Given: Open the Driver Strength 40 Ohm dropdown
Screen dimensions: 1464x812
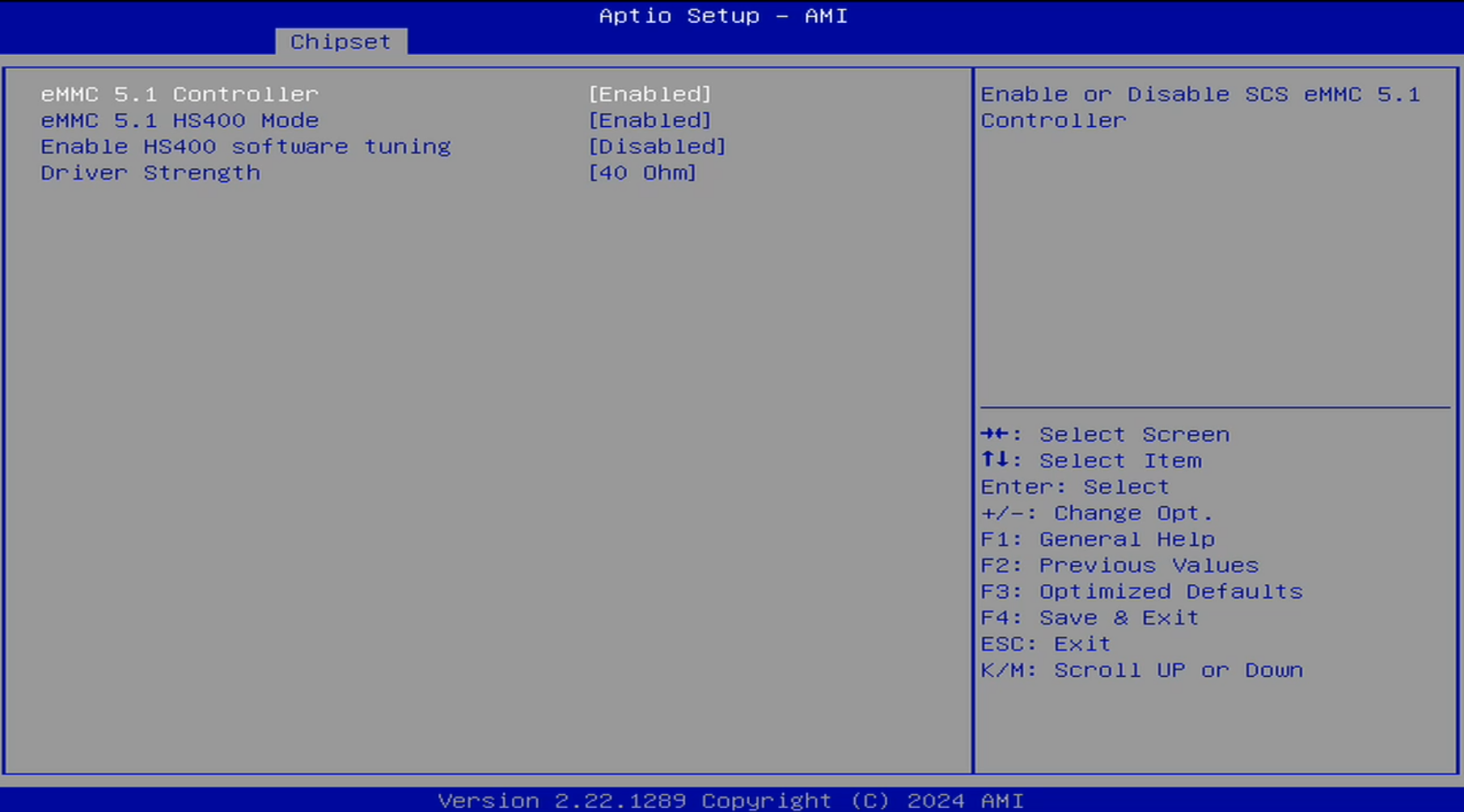Looking at the screenshot, I should coord(642,173).
